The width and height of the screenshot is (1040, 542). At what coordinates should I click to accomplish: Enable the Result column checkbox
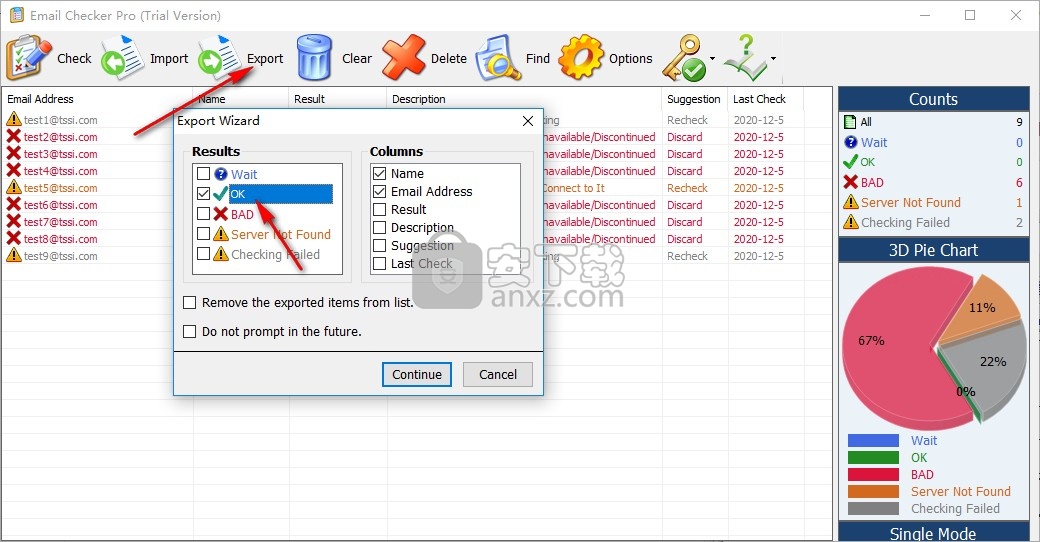(x=379, y=210)
